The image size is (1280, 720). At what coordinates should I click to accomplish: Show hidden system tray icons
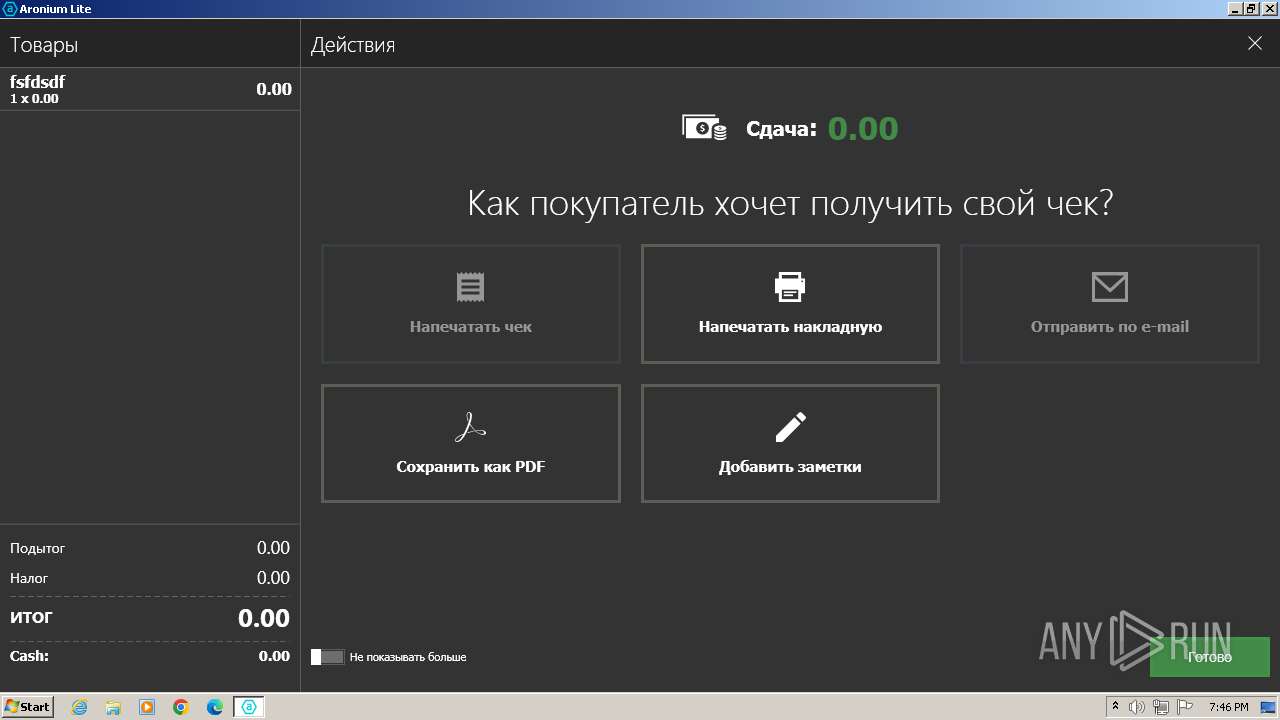coord(1116,706)
